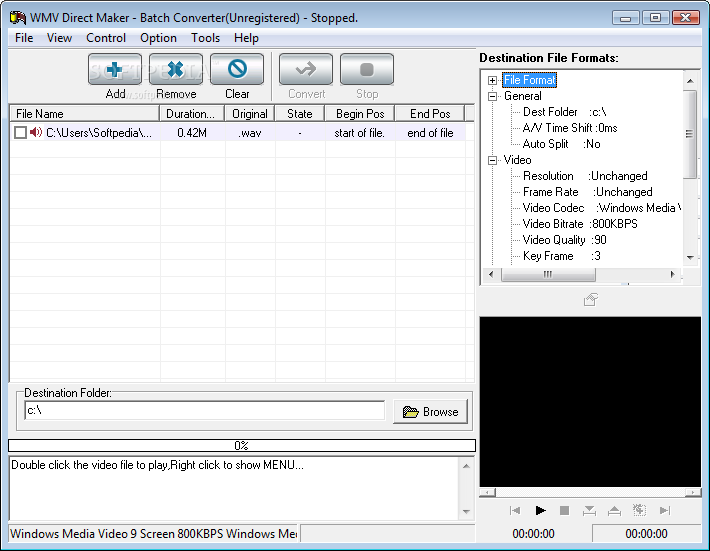Click the 0% conversion progress bar
Screen dimensions: 710x551
coord(242,446)
